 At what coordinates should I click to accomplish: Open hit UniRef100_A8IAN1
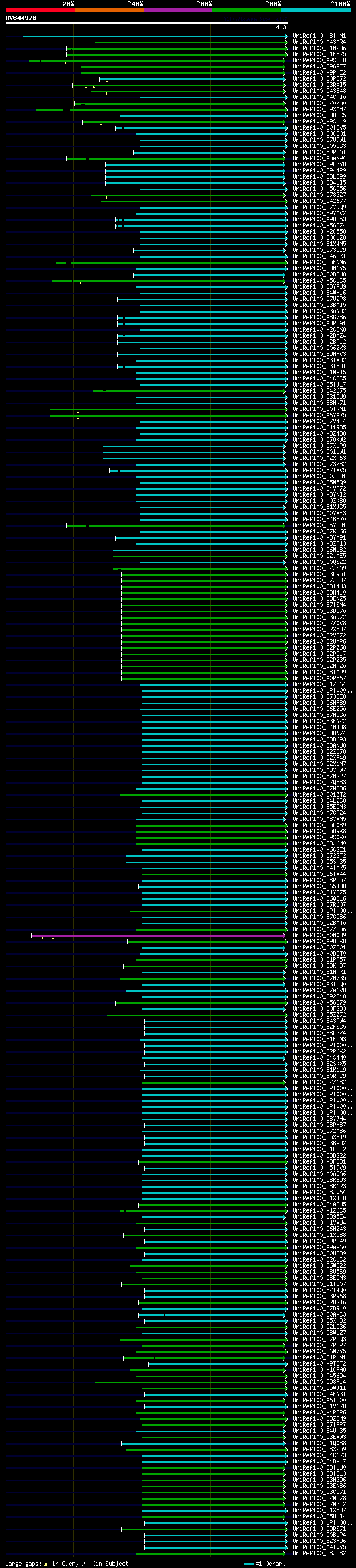(x=319, y=37)
